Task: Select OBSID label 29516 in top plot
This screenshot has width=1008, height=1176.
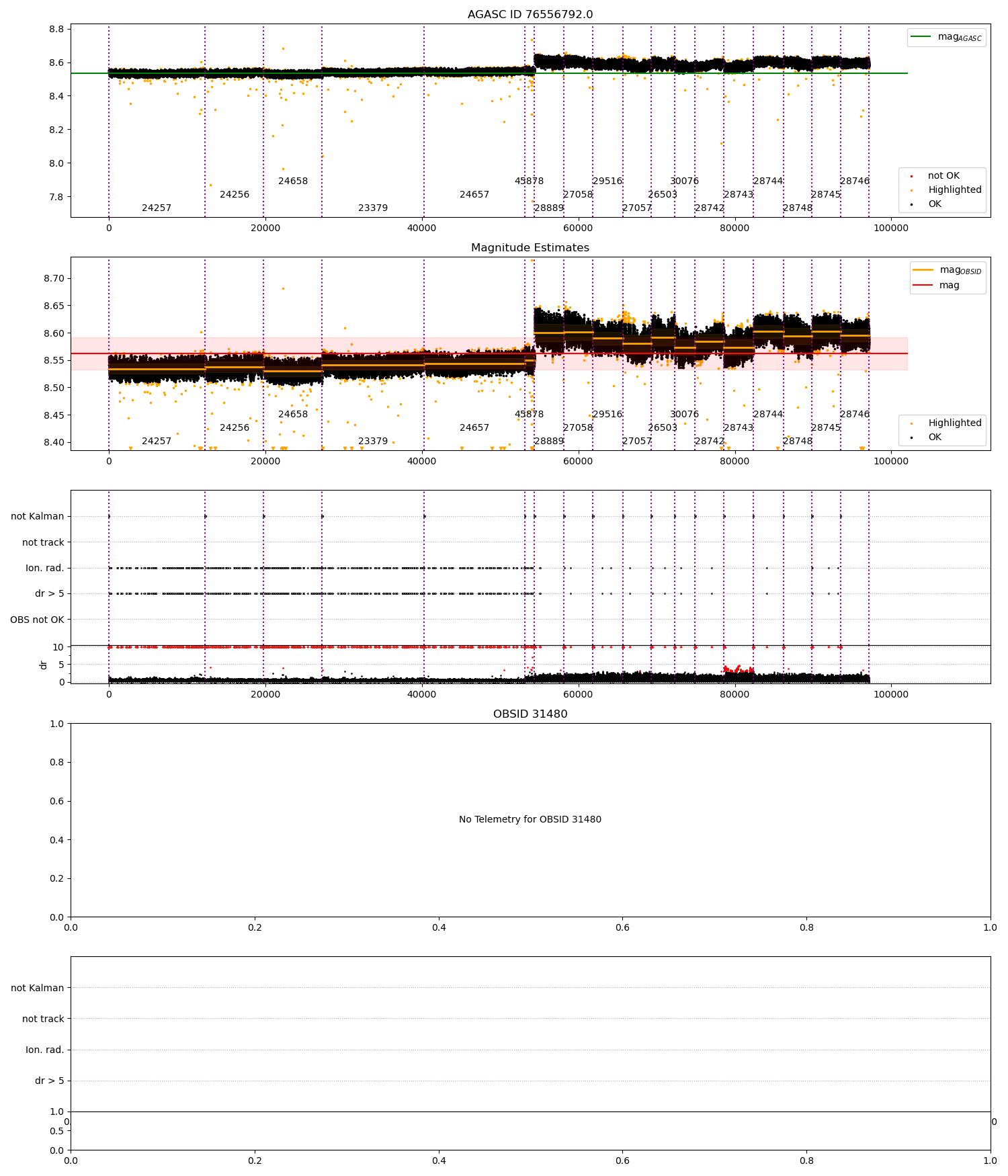Action: click(607, 181)
